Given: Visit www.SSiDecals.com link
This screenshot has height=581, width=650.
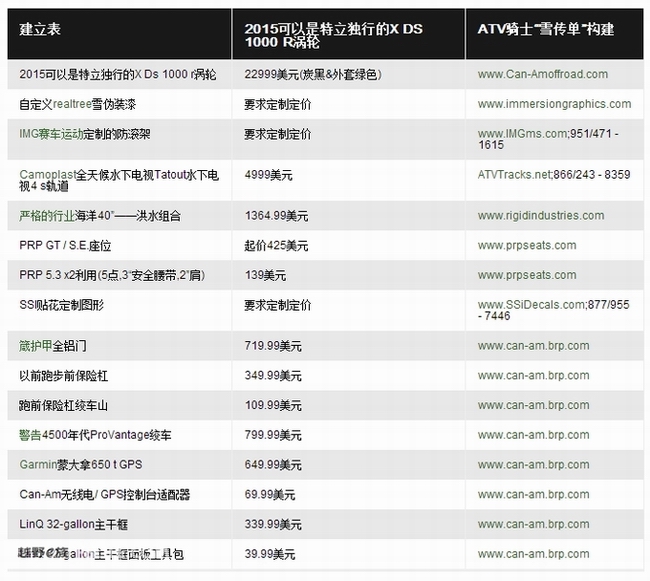Looking at the screenshot, I should coord(531,305).
